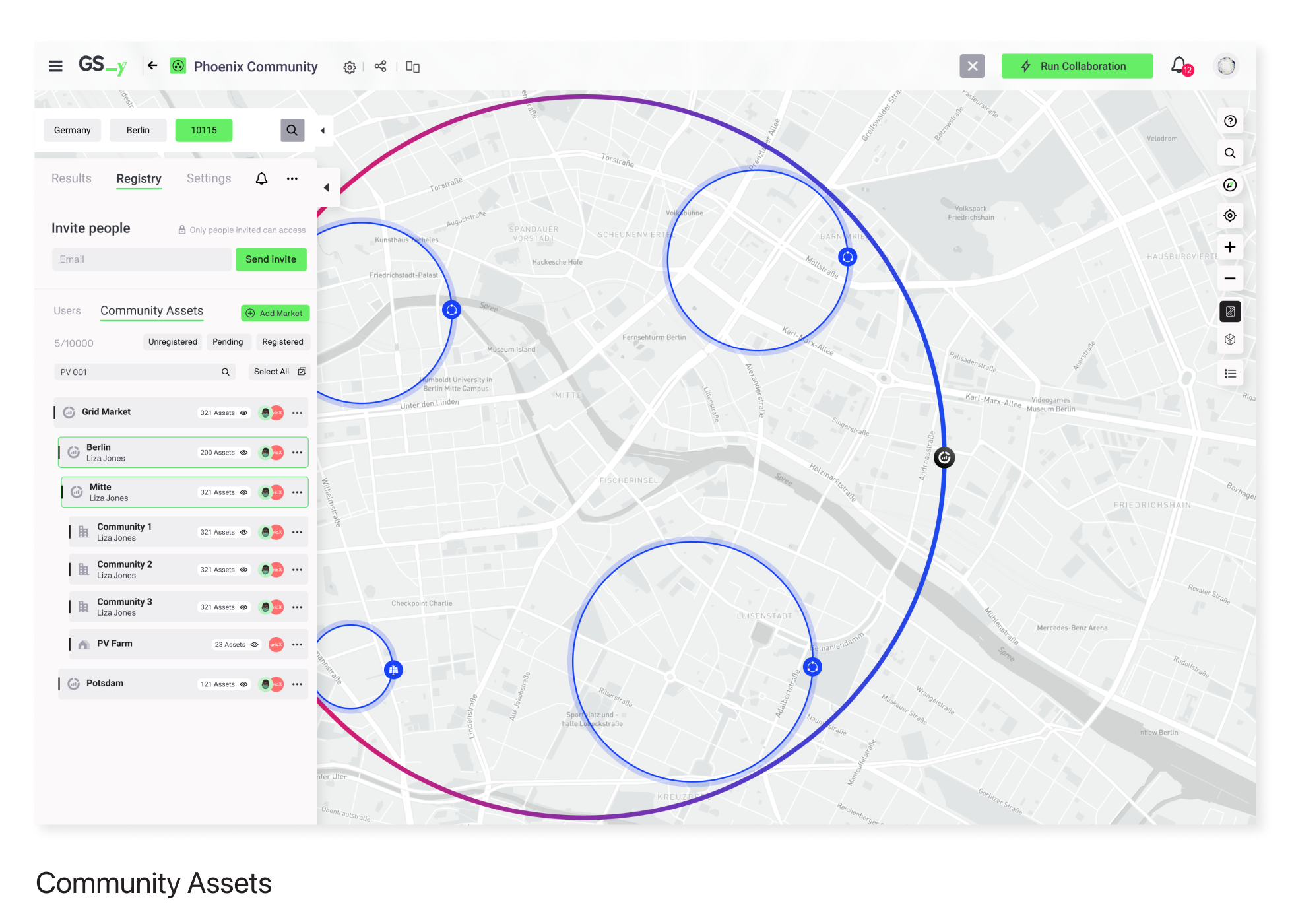Select blue marker near Friedrichstadt-Palast
This screenshot has height=924, width=1292.
tap(451, 310)
